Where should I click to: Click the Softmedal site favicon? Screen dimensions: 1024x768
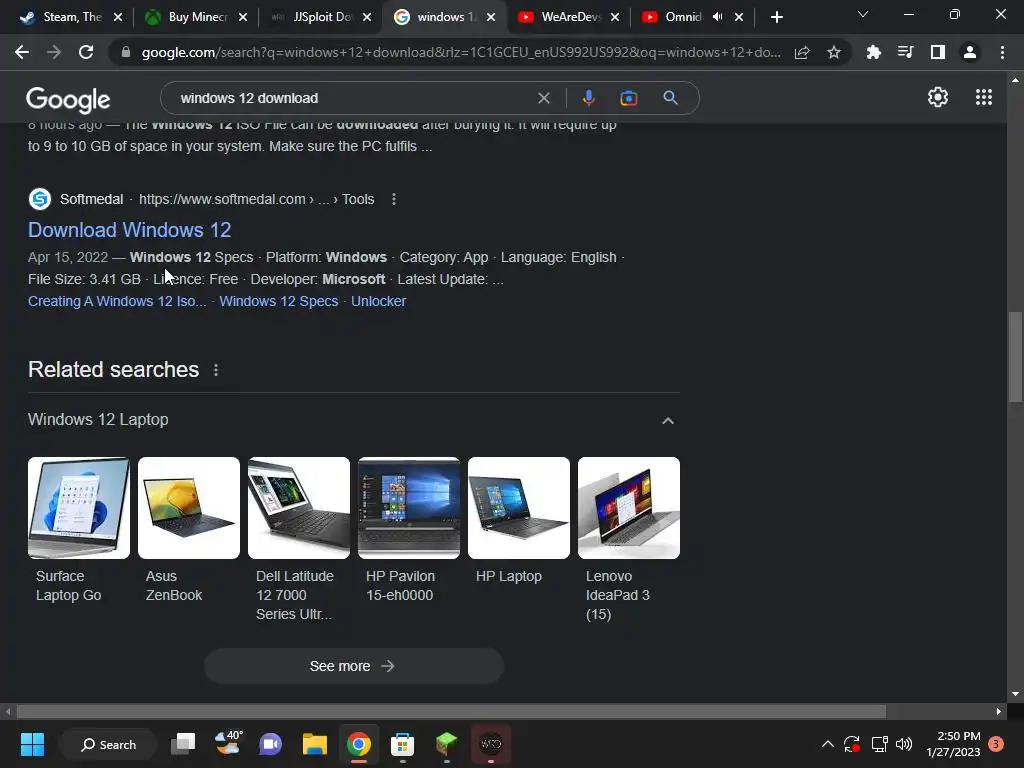pos(40,199)
